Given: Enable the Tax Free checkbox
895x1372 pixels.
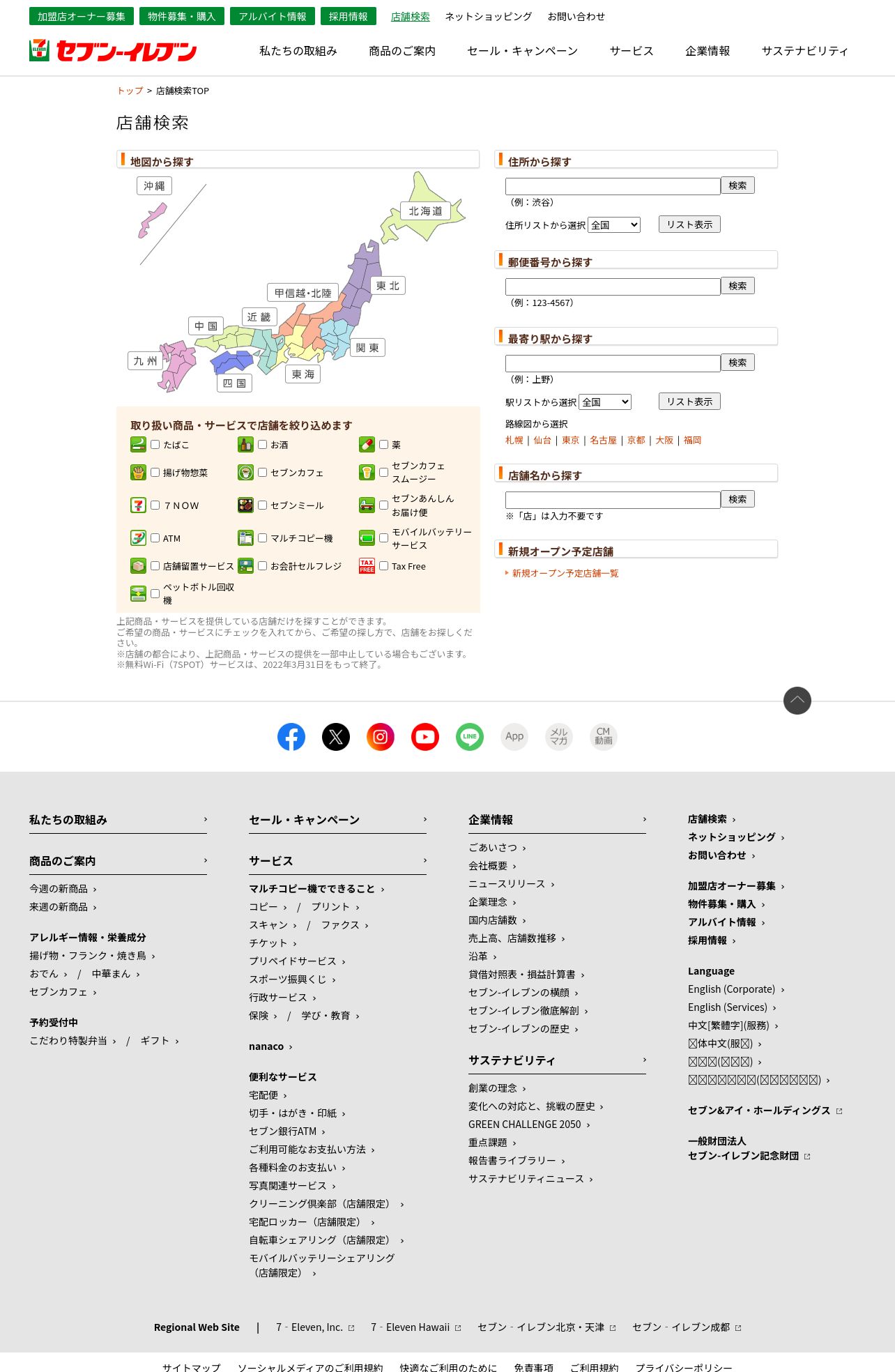Looking at the screenshot, I should (384, 566).
